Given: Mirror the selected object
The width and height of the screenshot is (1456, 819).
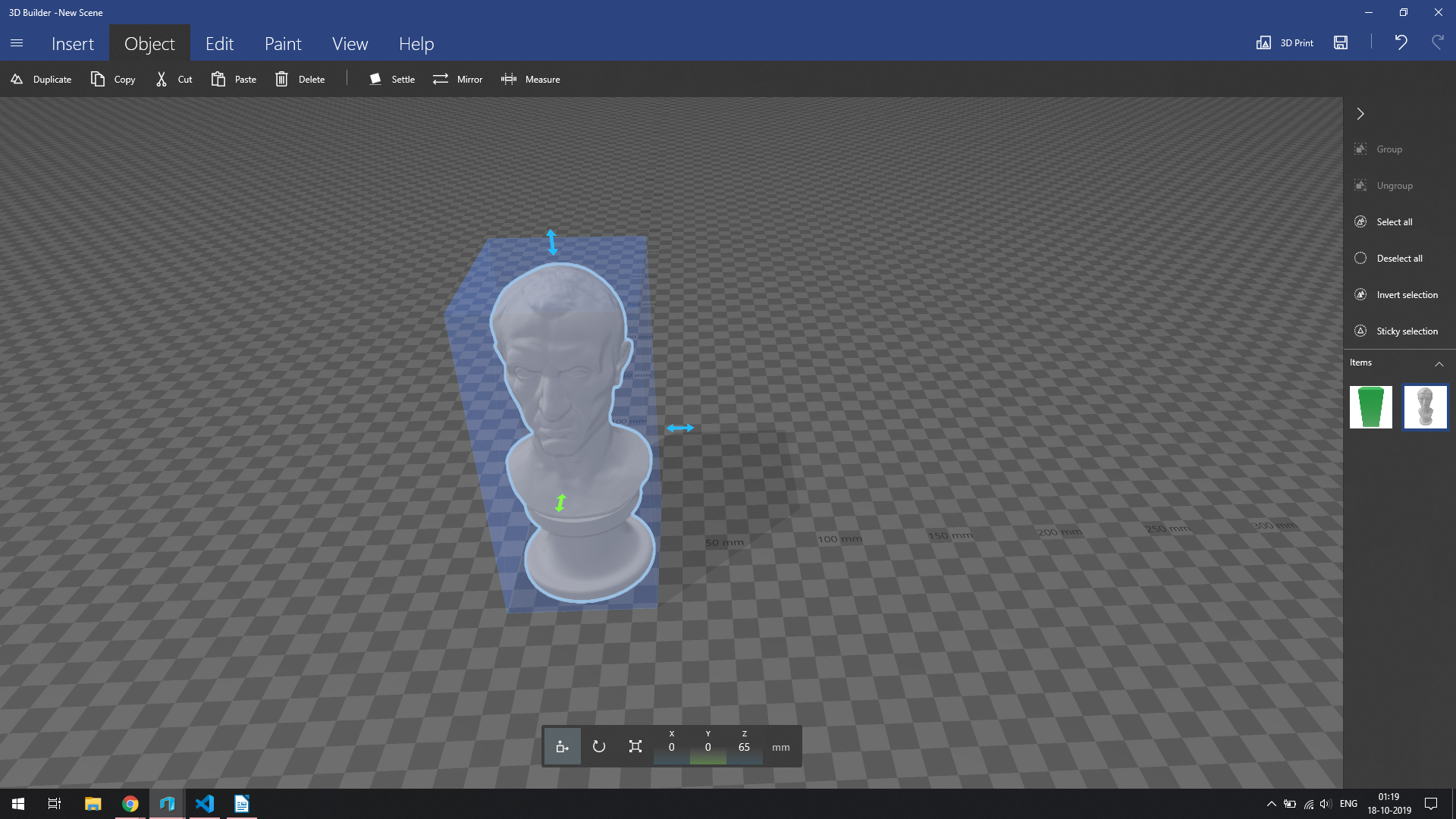Looking at the screenshot, I should coord(457,79).
